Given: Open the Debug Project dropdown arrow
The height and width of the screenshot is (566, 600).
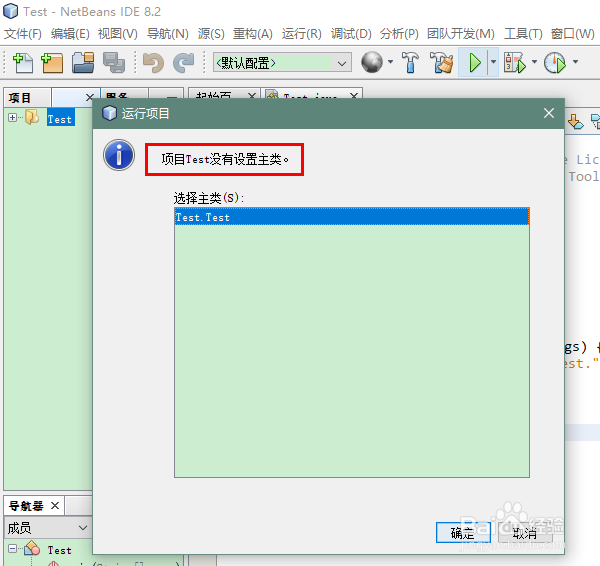Looking at the screenshot, I should pyautogui.click(x=535, y=62).
